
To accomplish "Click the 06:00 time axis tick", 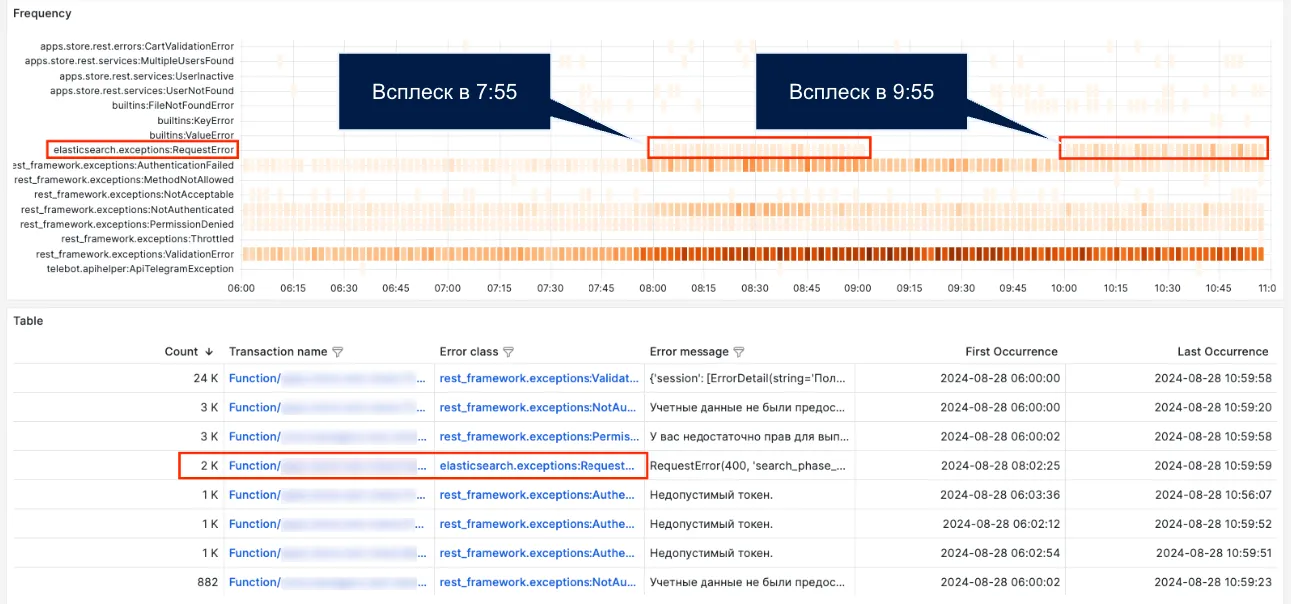I will click(242, 288).
